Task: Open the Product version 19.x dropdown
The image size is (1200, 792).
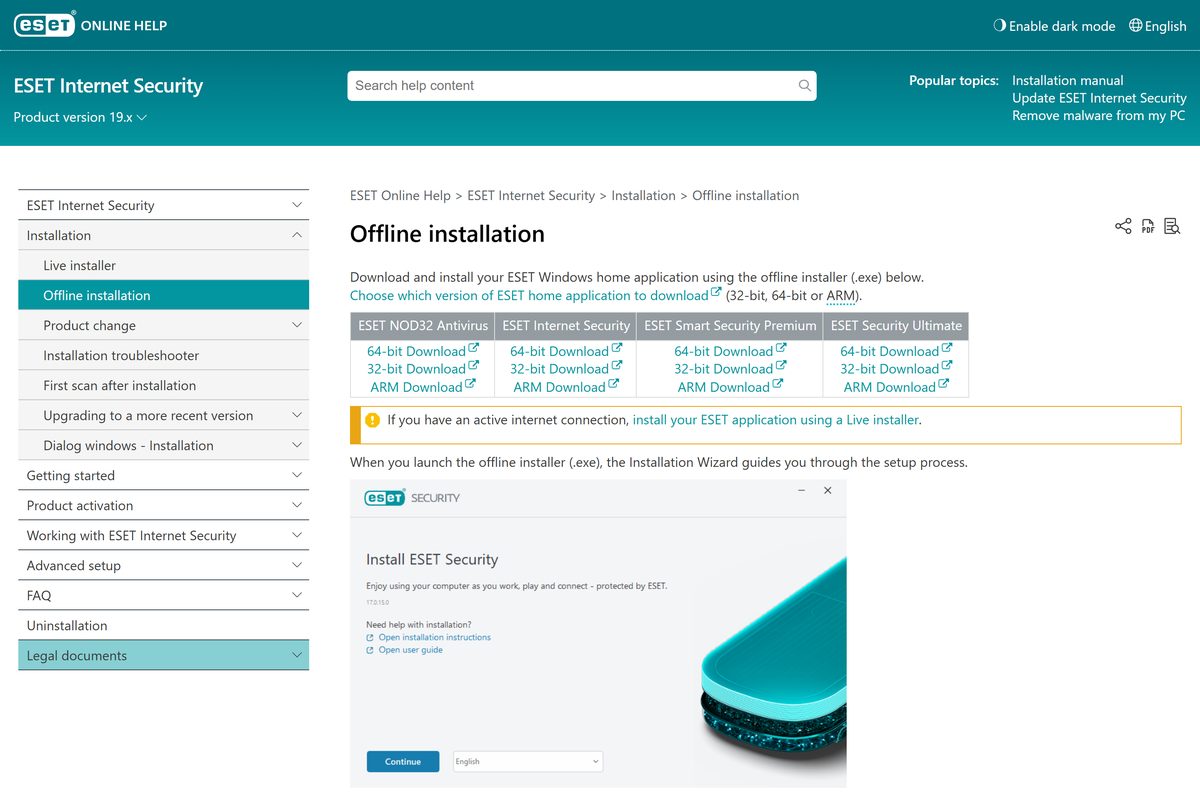Action: coord(80,117)
